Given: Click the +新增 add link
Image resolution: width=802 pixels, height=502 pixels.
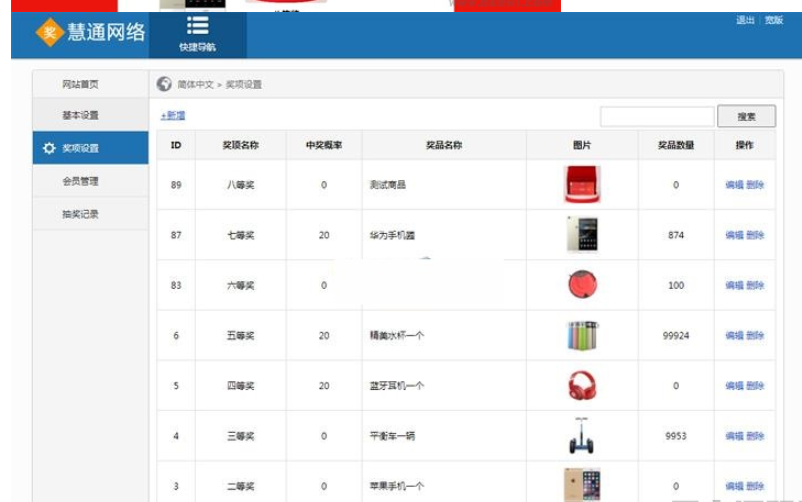Looking at the screenshot, I should pyautogui.click(x=173, y=116).
